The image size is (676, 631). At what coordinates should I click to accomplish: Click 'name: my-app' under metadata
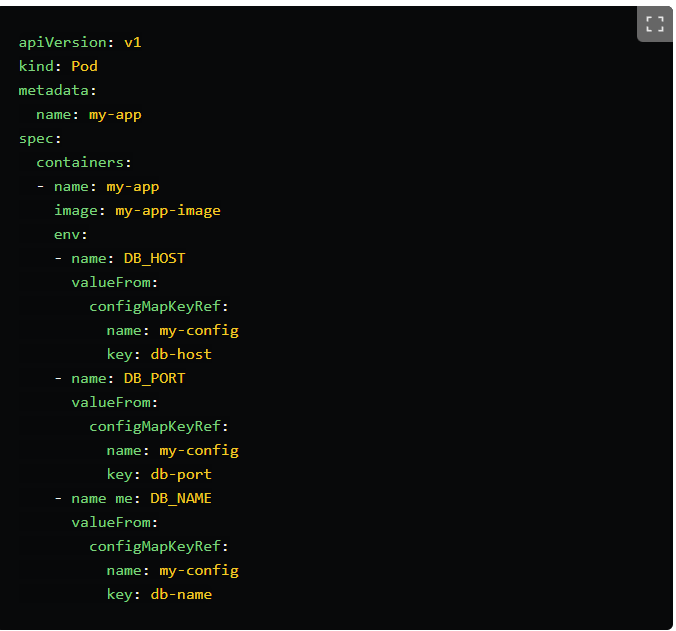click(x=89, y=115)
